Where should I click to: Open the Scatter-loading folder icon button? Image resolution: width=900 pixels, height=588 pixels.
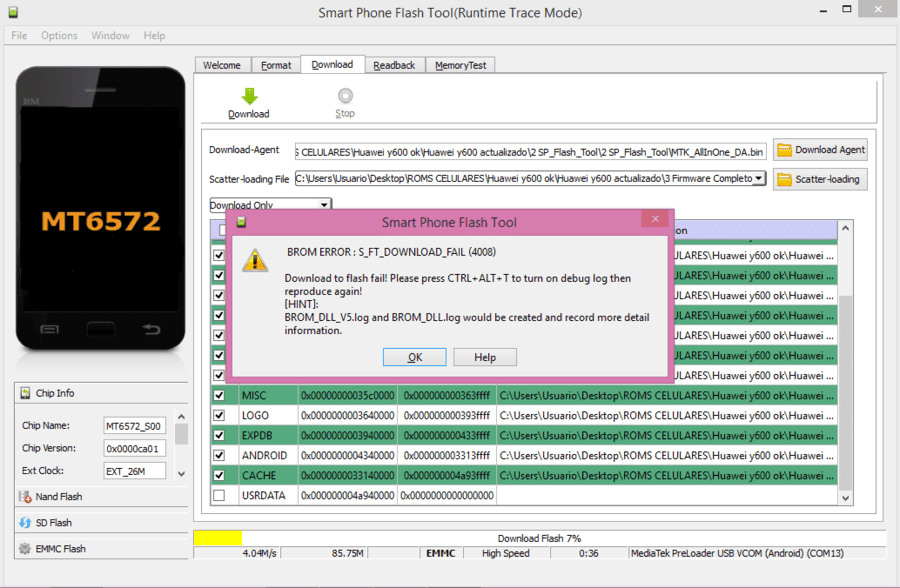click(820, 179)
